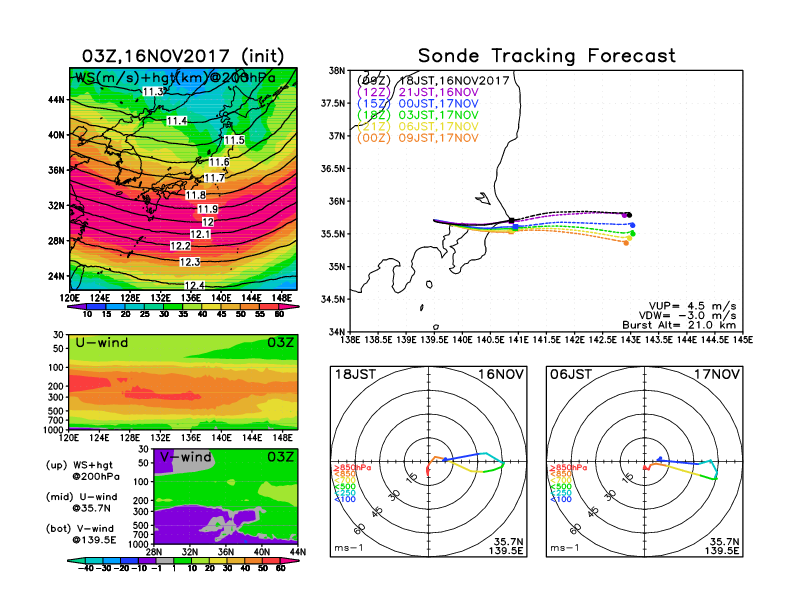Click "03Z" in the U-wind panel
The height and width of the screenshot is (612, 792).
280,343
